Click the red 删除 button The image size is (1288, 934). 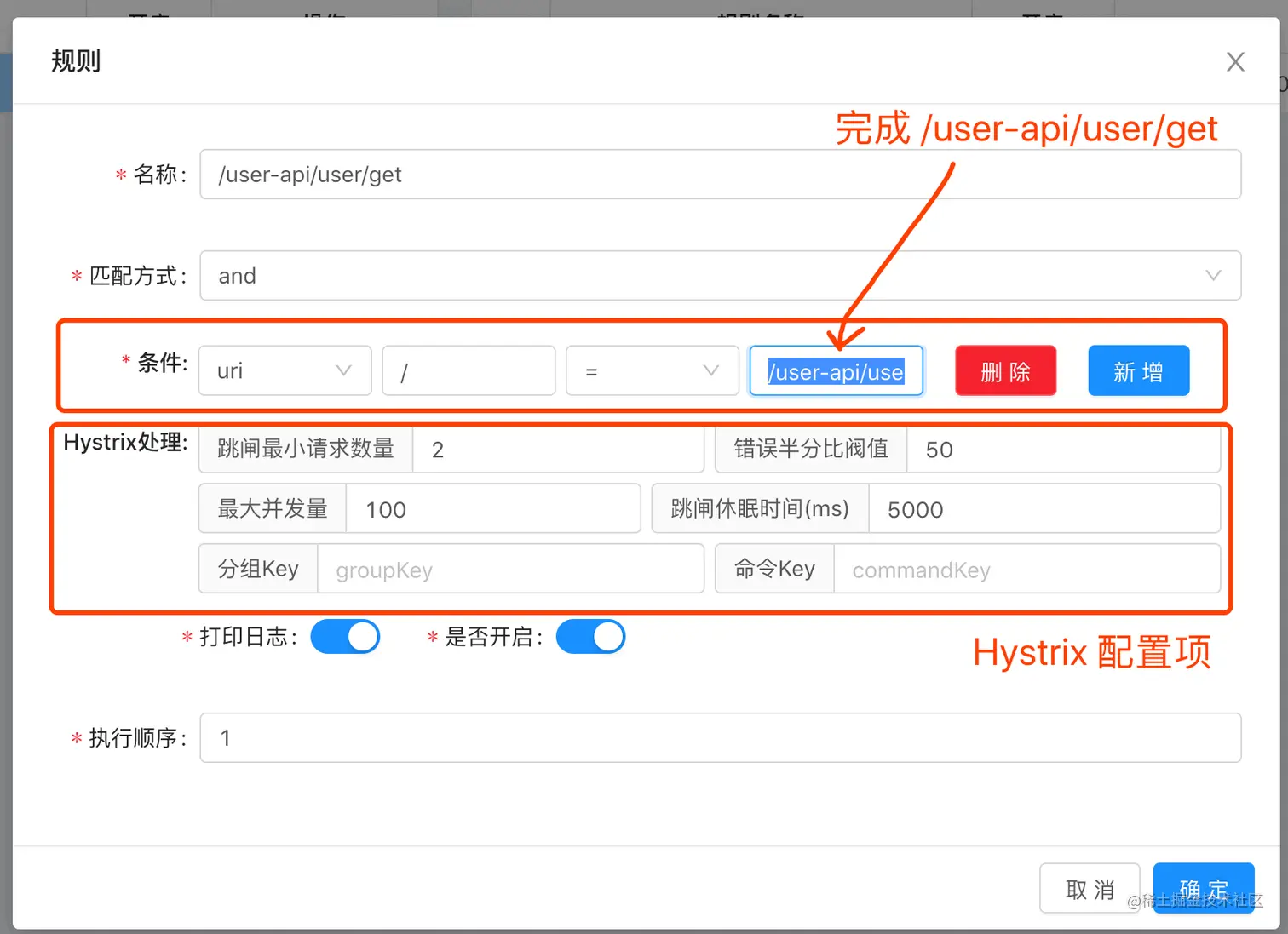[x=1005, y=370]
